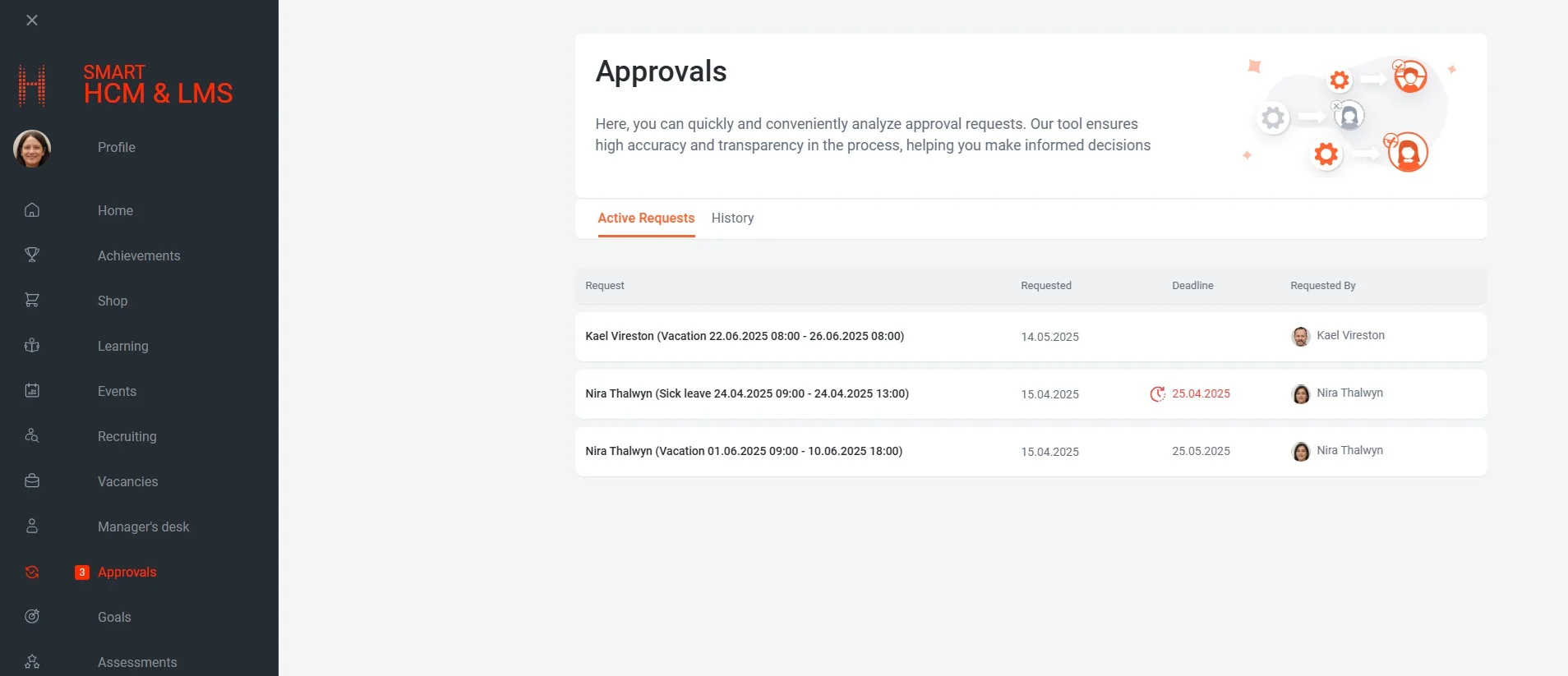Click the Home house icon in sidebar

pyautogui.click(x=32, y=210)
